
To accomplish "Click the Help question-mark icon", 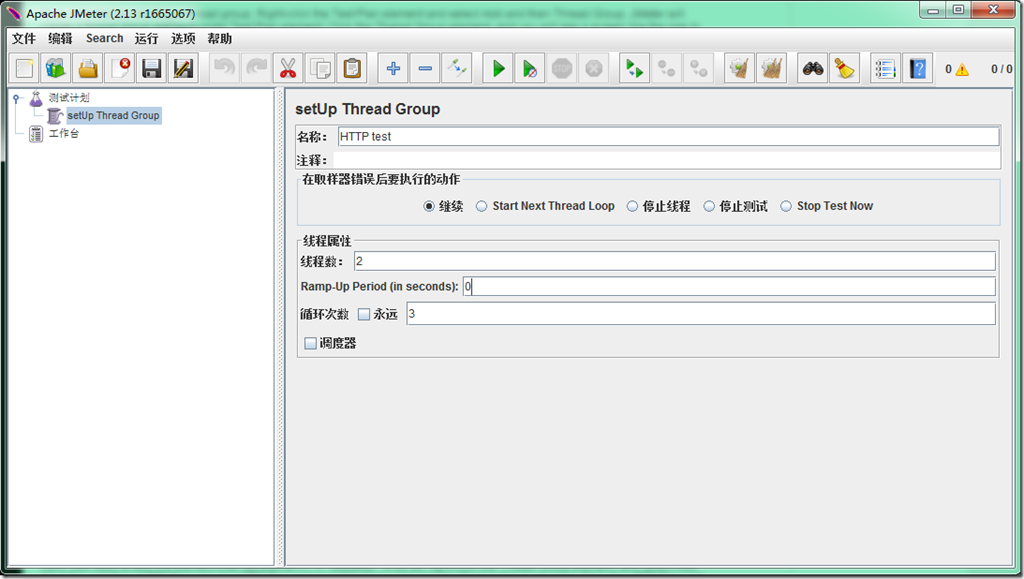I will coord(918,68).
